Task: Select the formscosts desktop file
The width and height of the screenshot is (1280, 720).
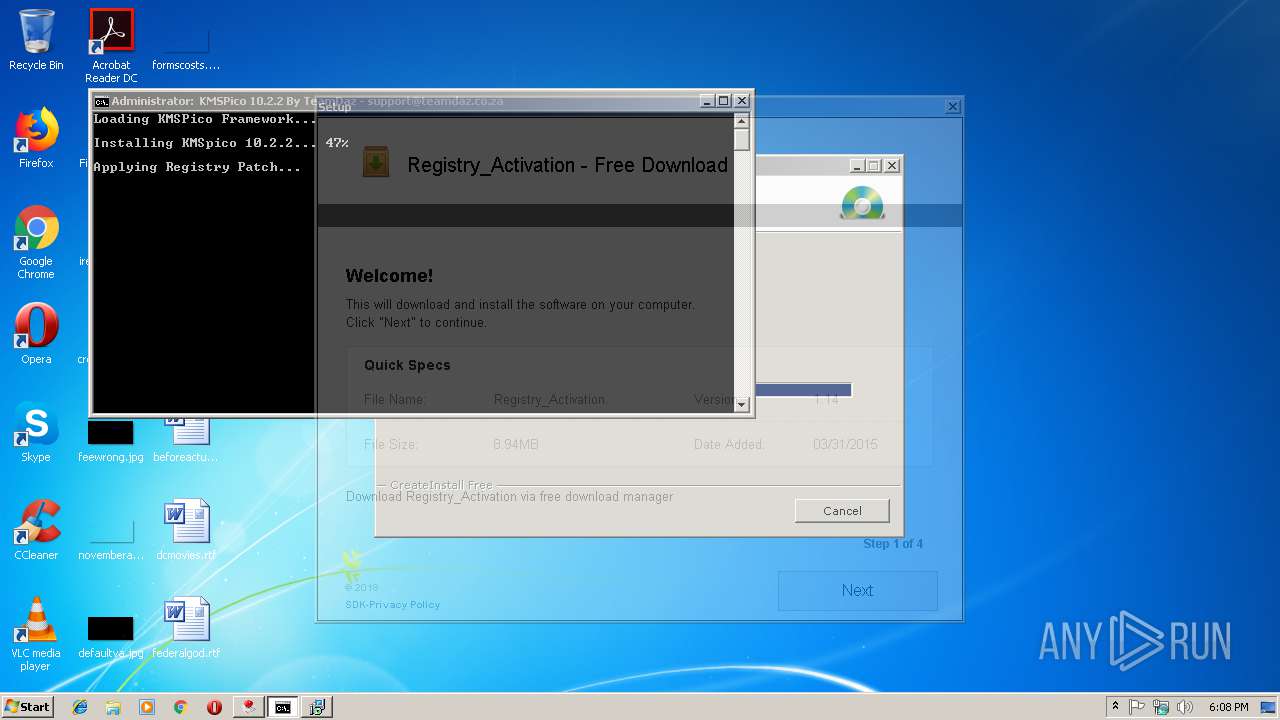Action: (185, 46)
